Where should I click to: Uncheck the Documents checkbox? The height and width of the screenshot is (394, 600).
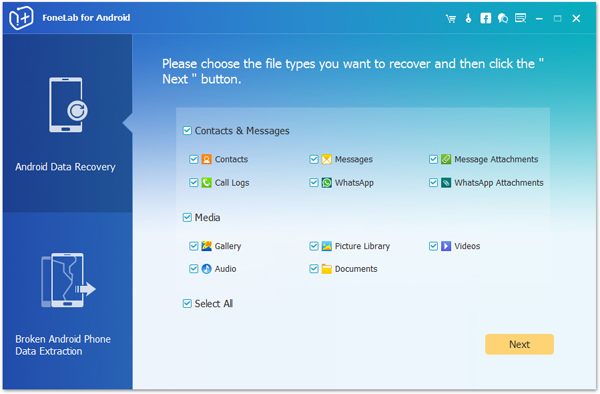click(x=314, y=269)
